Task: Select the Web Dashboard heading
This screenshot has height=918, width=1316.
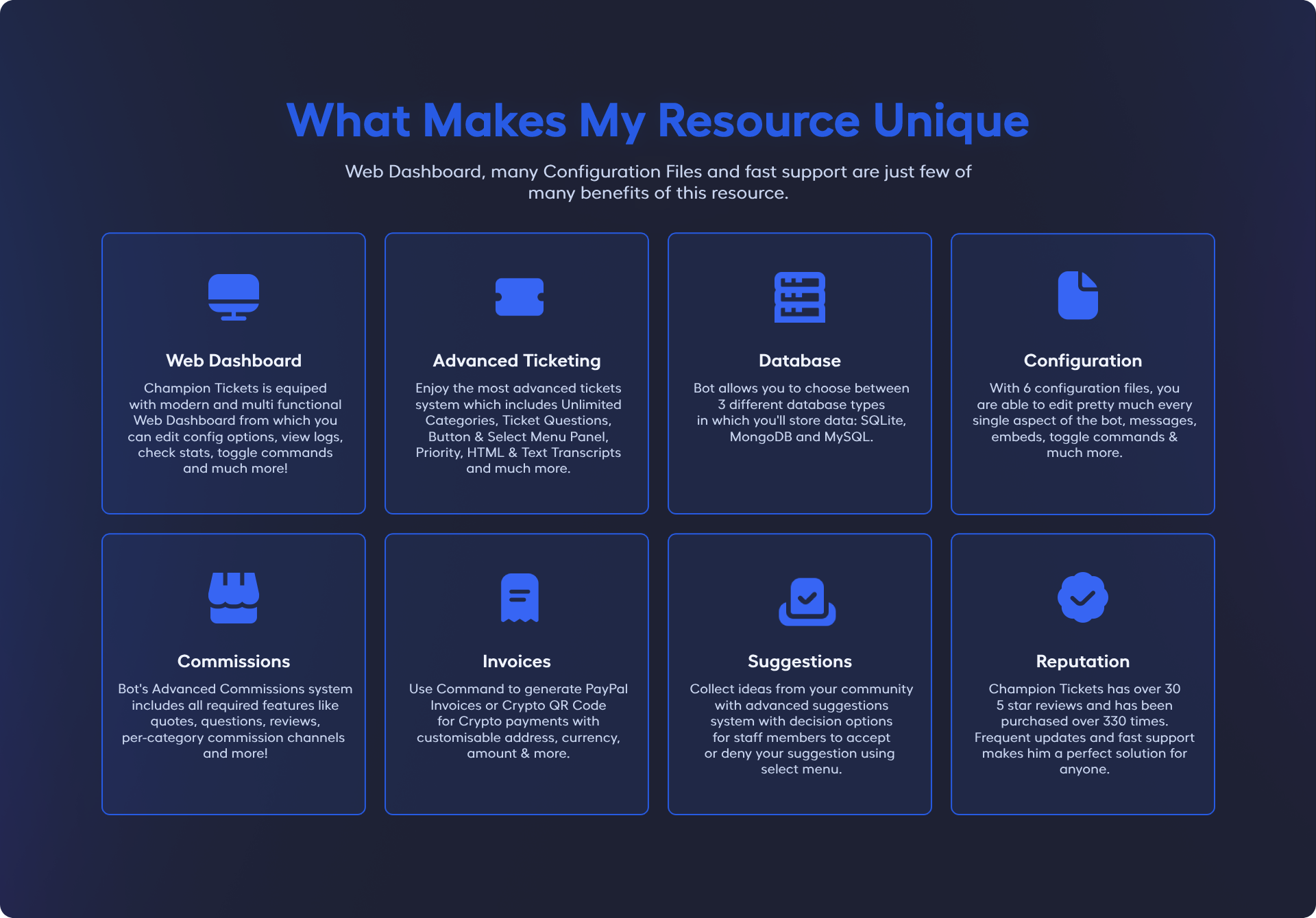Action: coord(234,360)
